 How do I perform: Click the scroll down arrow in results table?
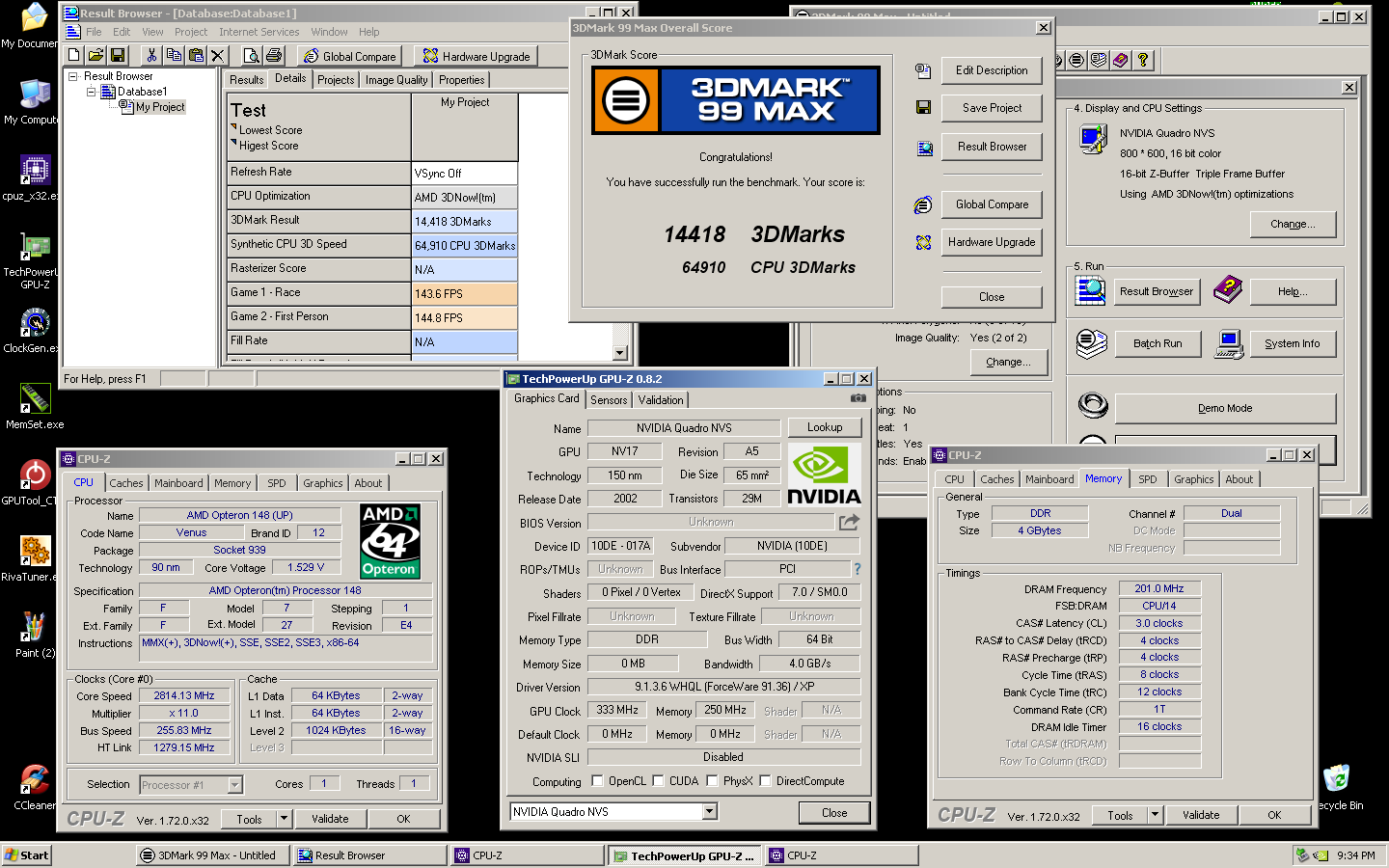point(620,353)
